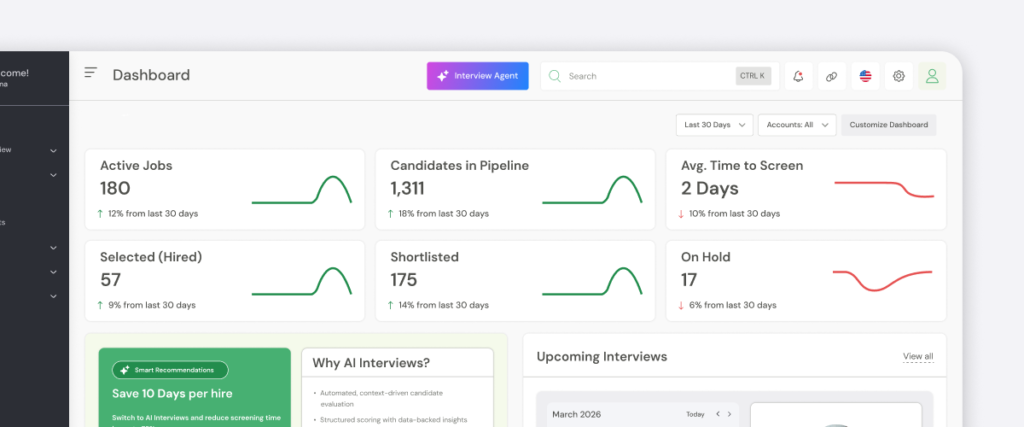Click the Smart Recommendations badge
The width and height of the screenshot is (1024, 427).
point(170,370)
